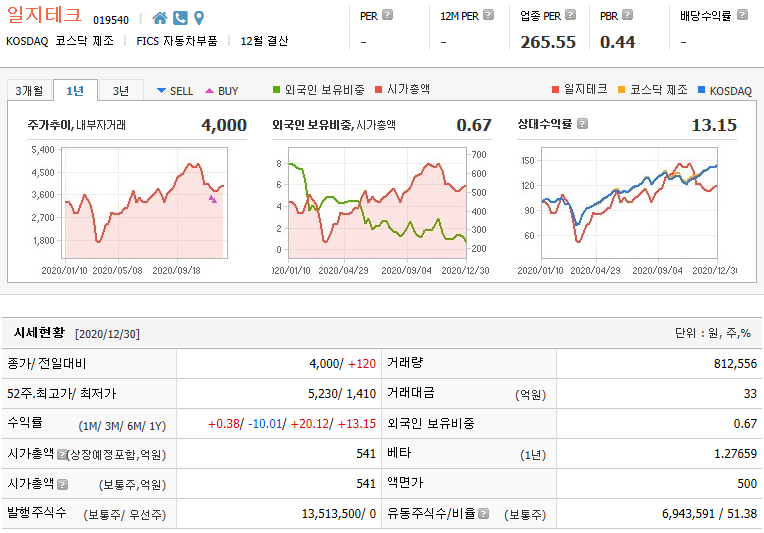The height and width of the screenshot is (533, 764).
Task: Click the FICS 자동차부품 sector label
Action: pyautogui.click(x=177, y=41)
